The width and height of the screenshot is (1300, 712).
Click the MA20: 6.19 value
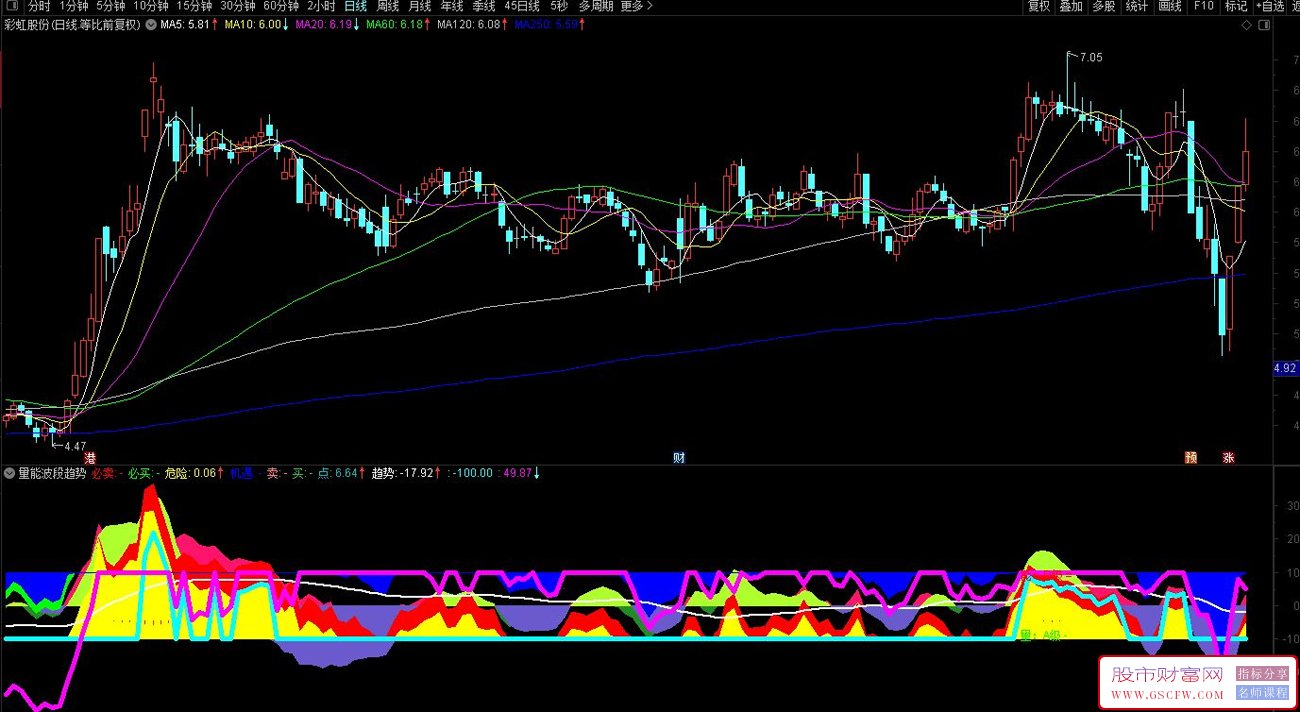click(x=324, y=25)
